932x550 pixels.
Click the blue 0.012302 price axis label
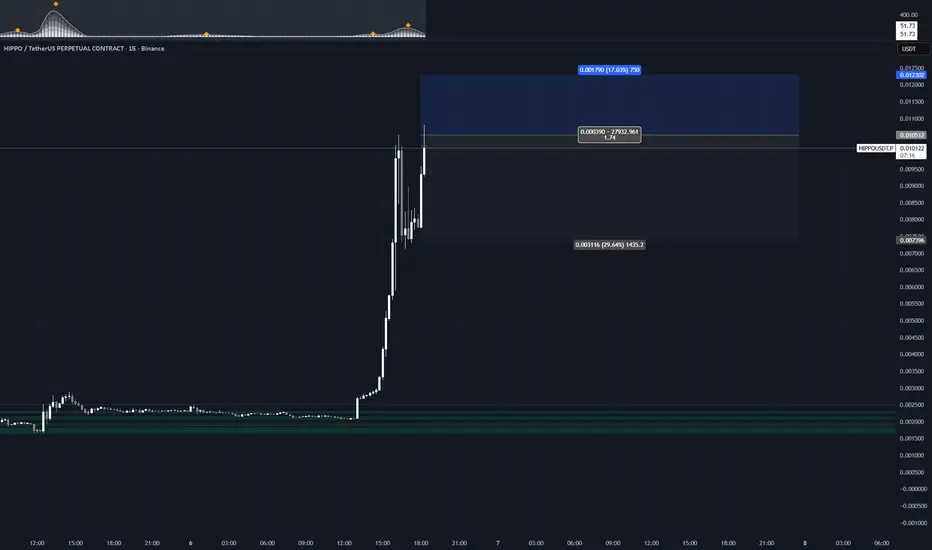pyautogui.click(x=911, y=75)
